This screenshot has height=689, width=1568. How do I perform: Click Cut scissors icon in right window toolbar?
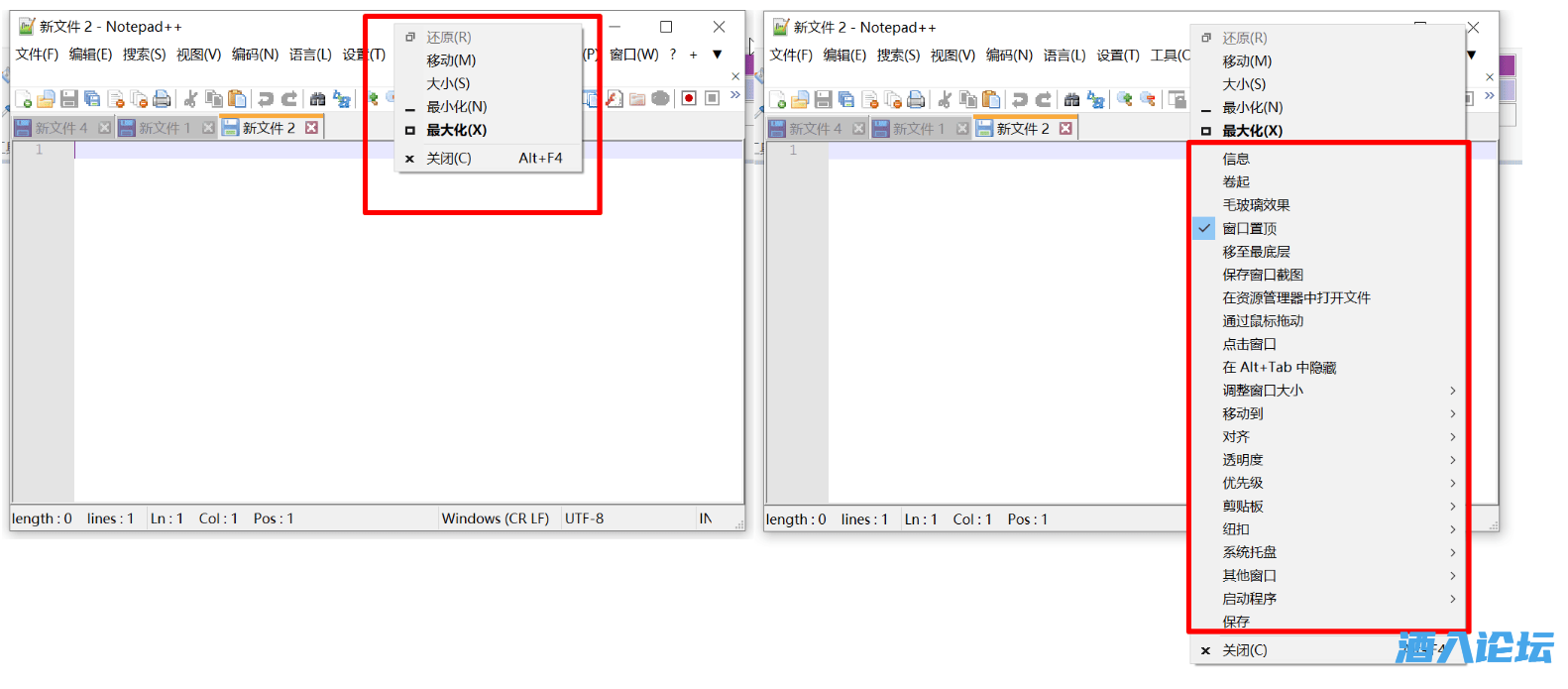pos(945,100)
